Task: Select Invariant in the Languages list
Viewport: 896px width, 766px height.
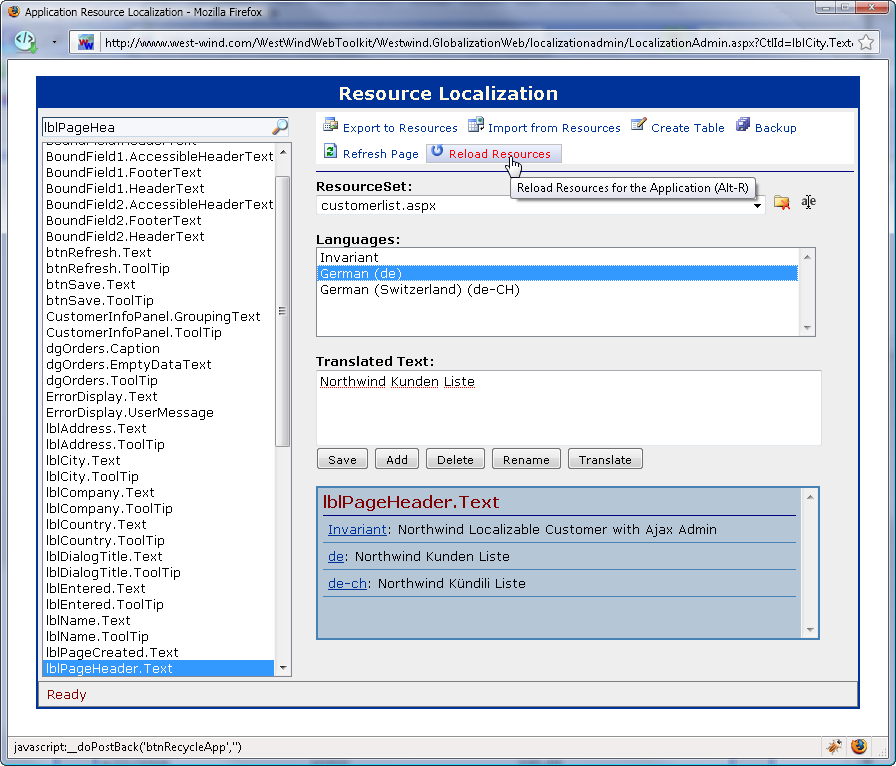Action: tap(349, 258)
